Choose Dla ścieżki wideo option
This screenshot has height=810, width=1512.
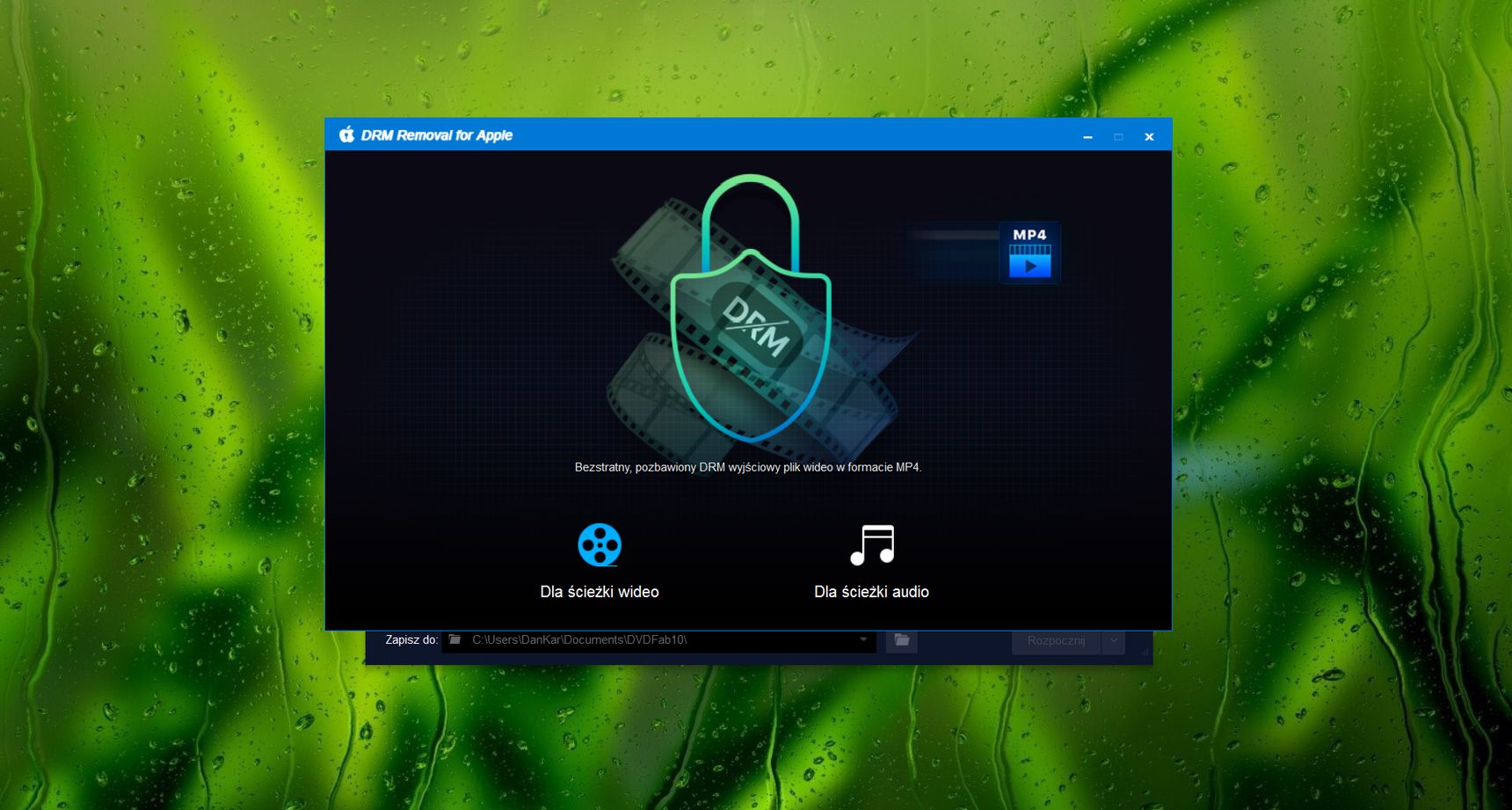coord(600,592)
